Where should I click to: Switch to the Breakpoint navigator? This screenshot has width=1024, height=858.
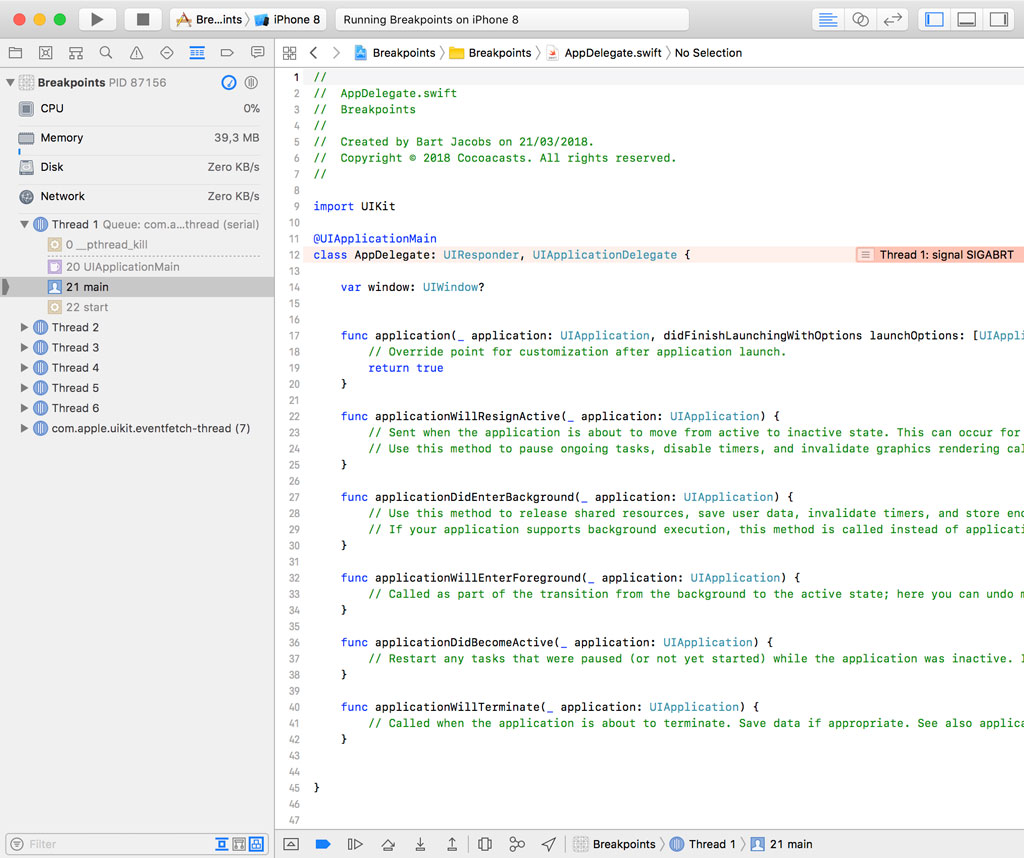click(227, 52)
